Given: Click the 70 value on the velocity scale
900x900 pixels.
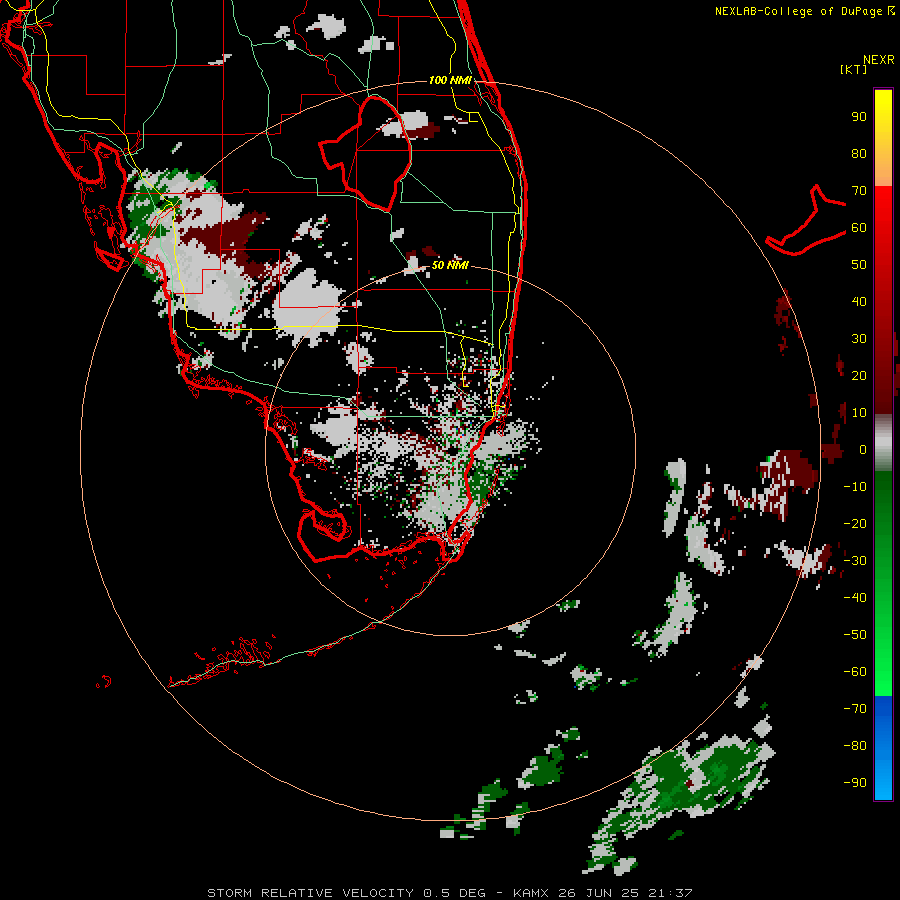Looking at the screenshot, I should pos(859,191).
